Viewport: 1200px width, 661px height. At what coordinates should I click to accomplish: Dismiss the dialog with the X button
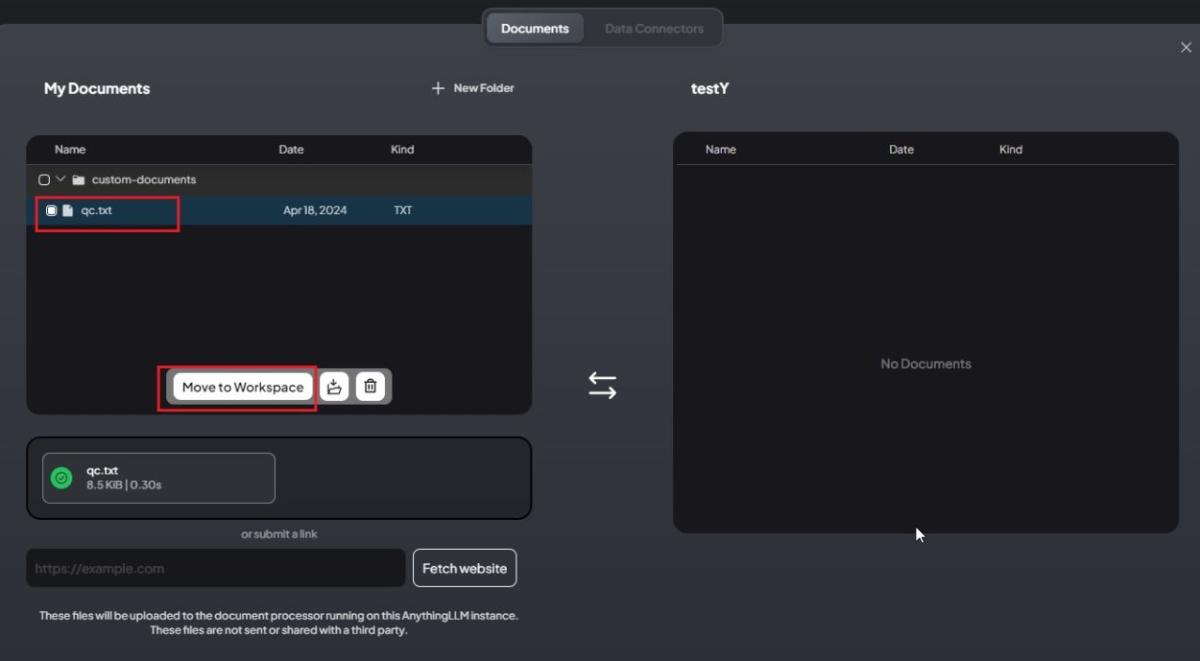point(1186,47)
